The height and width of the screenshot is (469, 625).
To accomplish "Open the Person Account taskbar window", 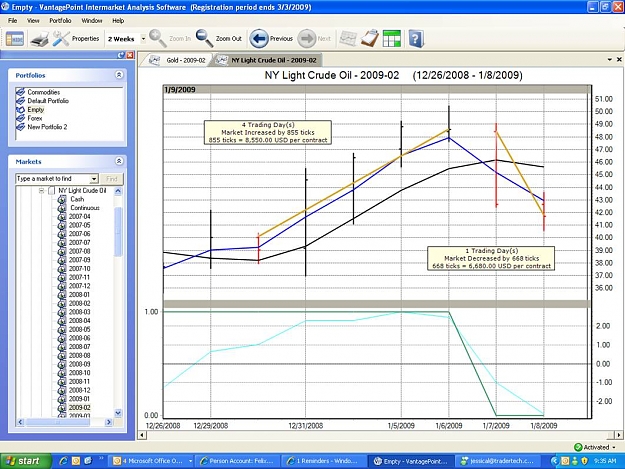I will tap(237, 461).
